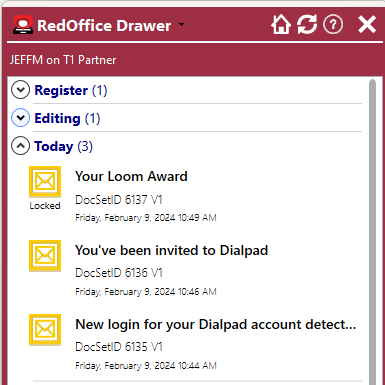This screenshot has width=385, height=385.
Task: Click the locked email icon for Your Loom Award
Action: [45, 182]
